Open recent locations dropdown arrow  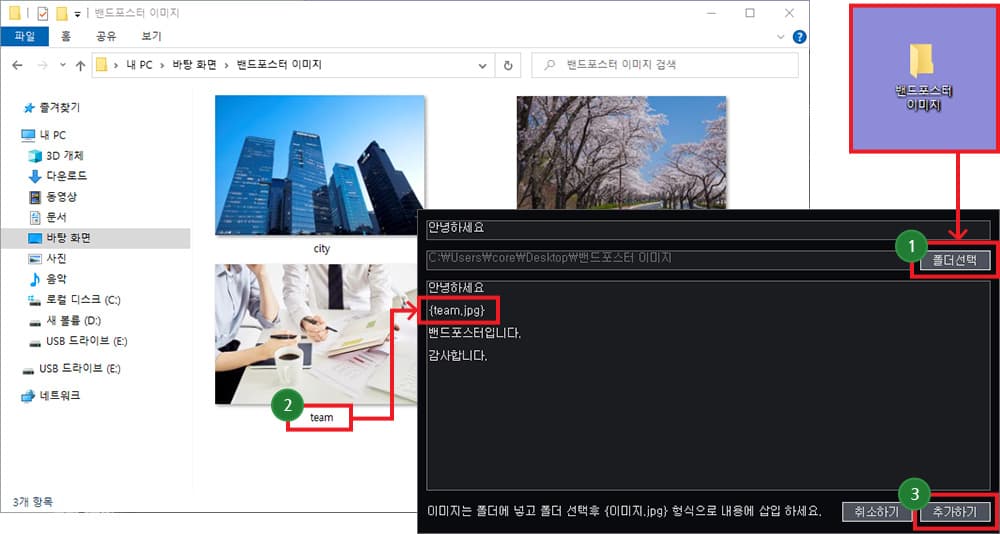[62, 65]
